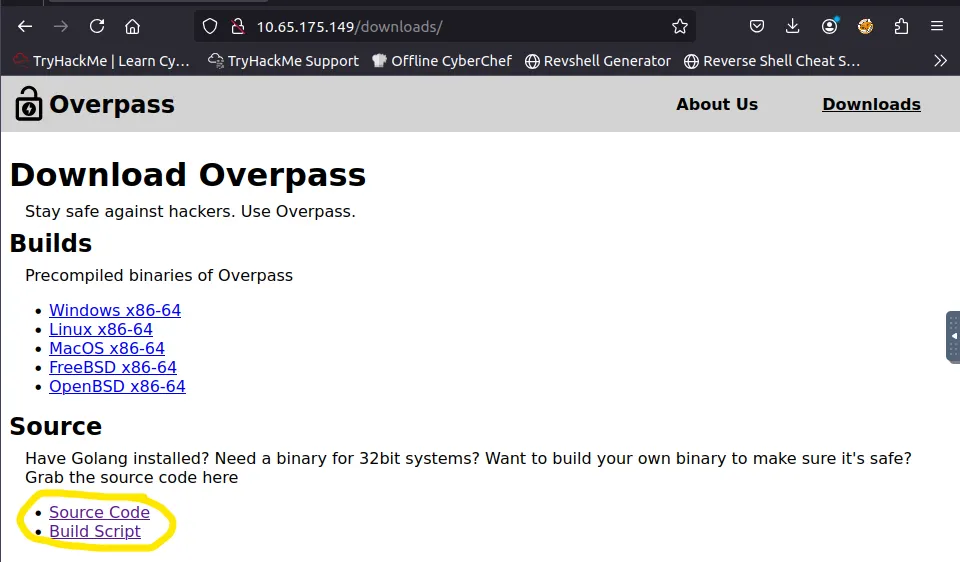This screenshot has width=960, height=562.
Task: Reload the current page
Action: pos(97,26)
